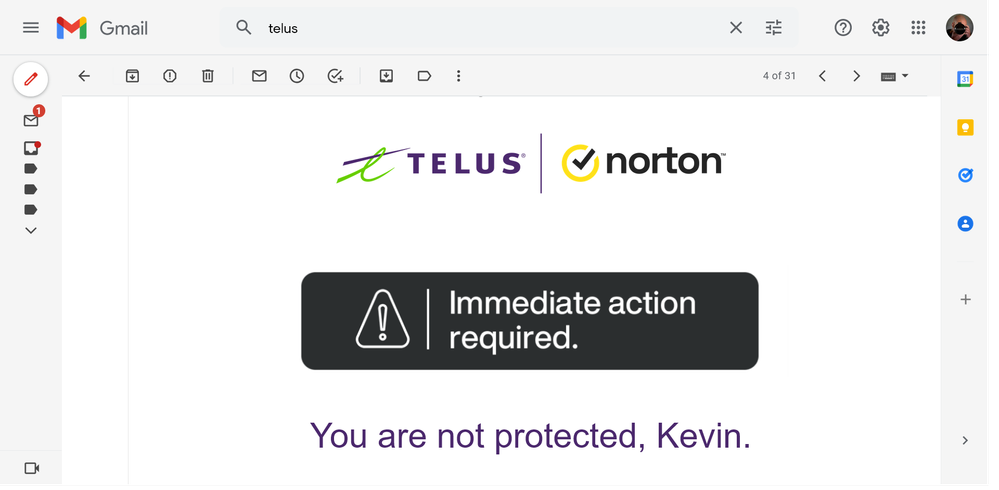
Task: Open the input tools keyboard dropdown
Action: 894,76
